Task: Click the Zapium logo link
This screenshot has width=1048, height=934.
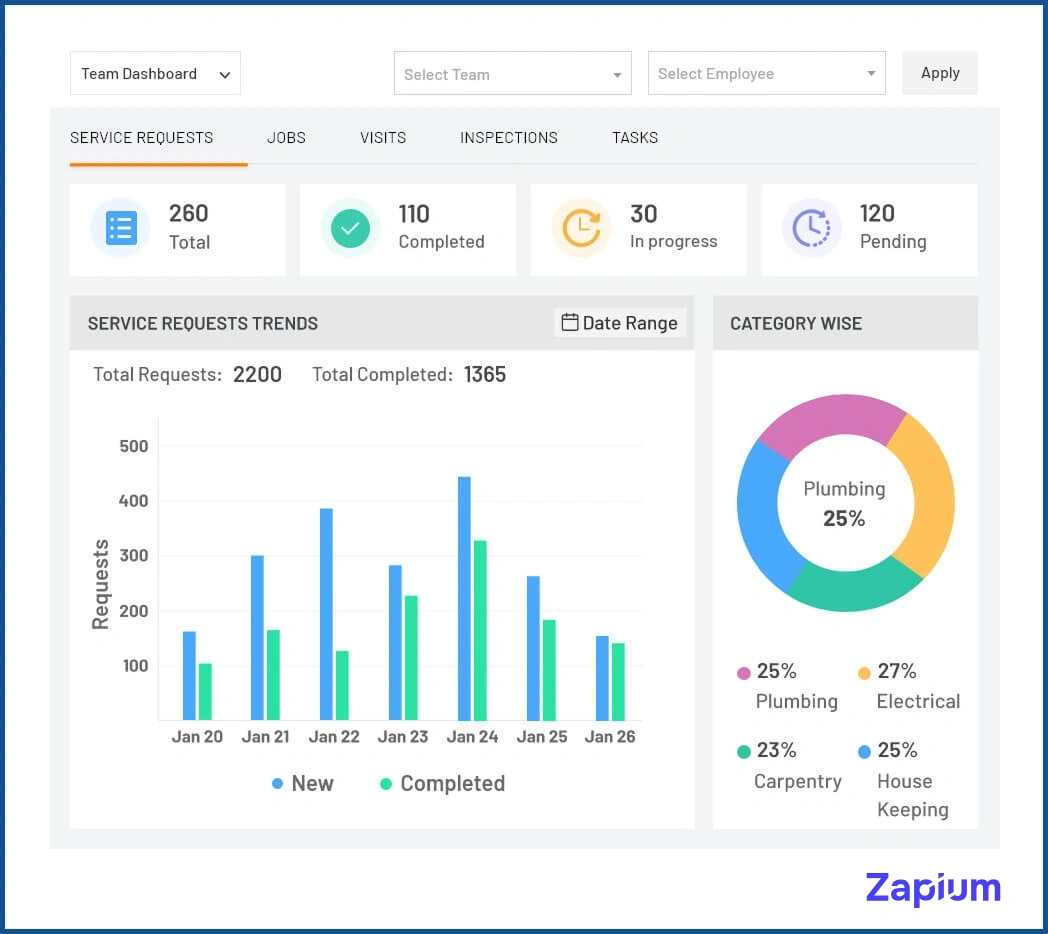Action: click(x=931, y=888)
